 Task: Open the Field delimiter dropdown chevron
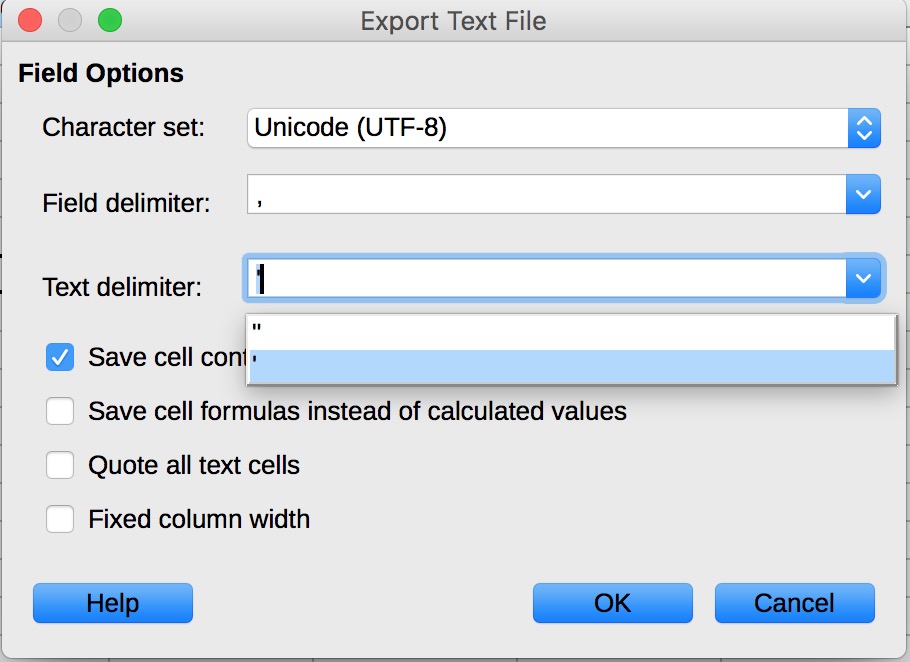pos(862,194)
